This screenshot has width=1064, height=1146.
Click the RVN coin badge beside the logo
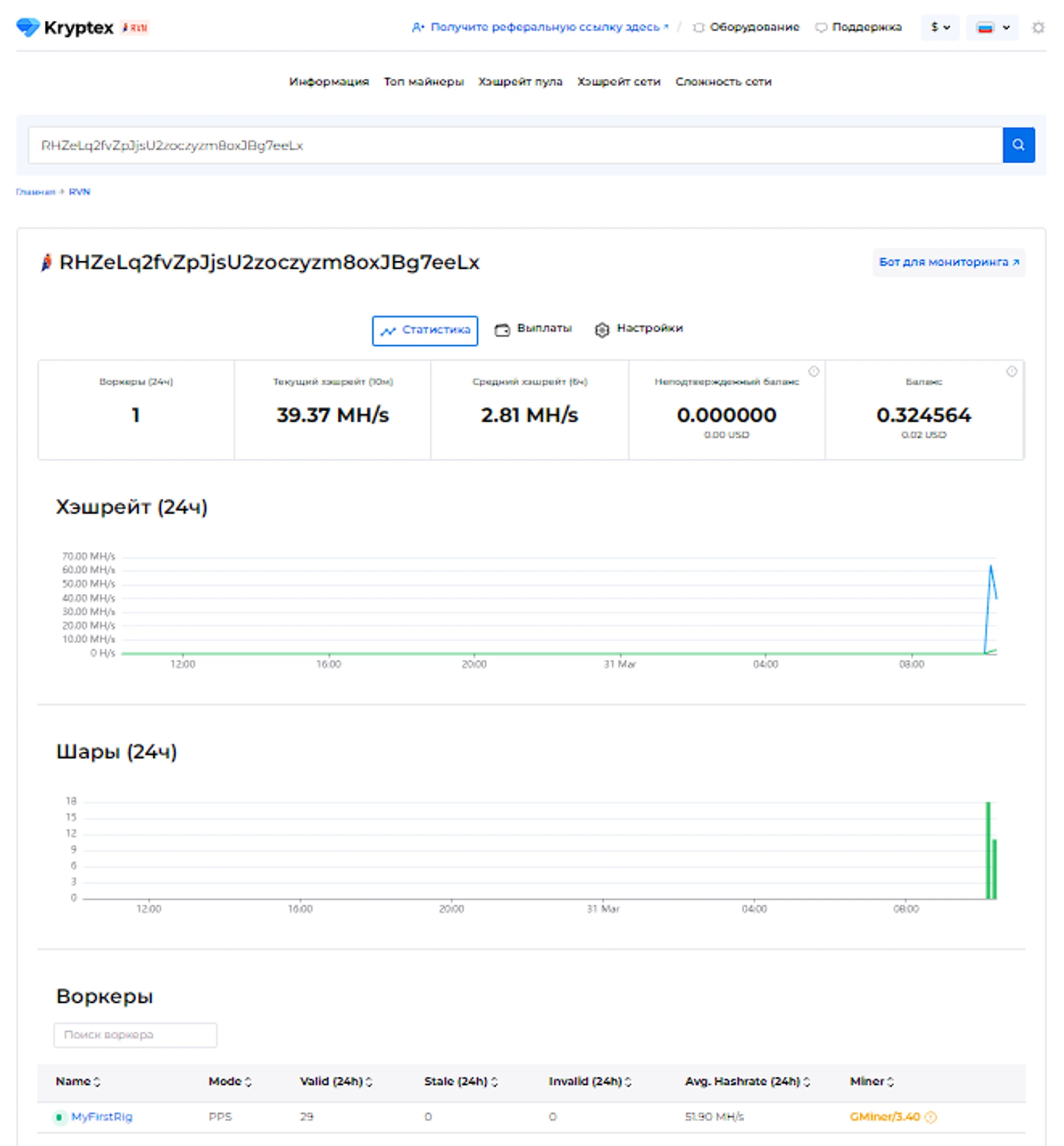tap(135, 28)
